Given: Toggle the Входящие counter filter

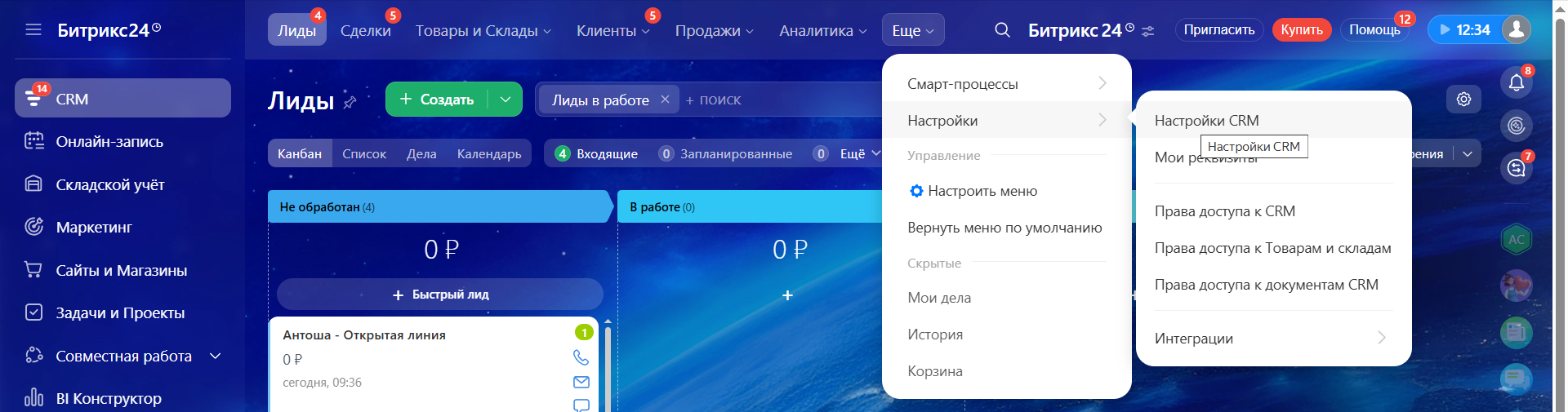Looking at the screenshot, I should pos(596,153).
